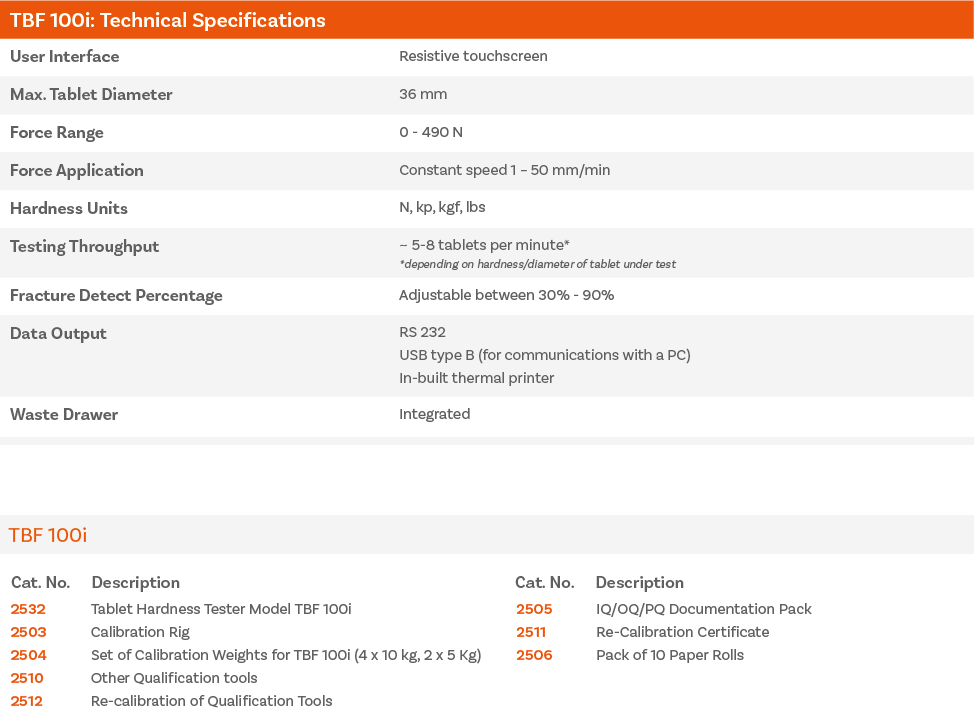Click the Testing Throughput footnote text
974x718 pixels.
coord(538,264)
